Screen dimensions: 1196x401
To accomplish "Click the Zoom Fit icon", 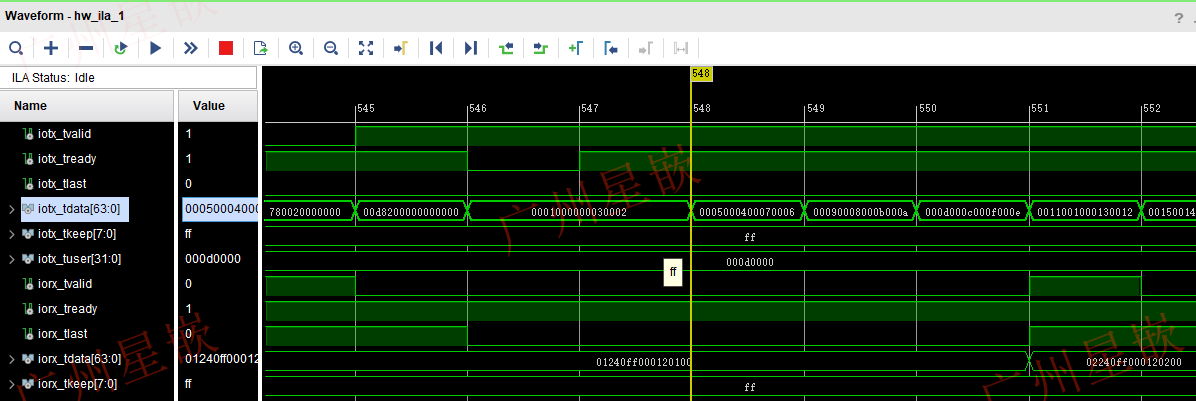I will point(366,48).
